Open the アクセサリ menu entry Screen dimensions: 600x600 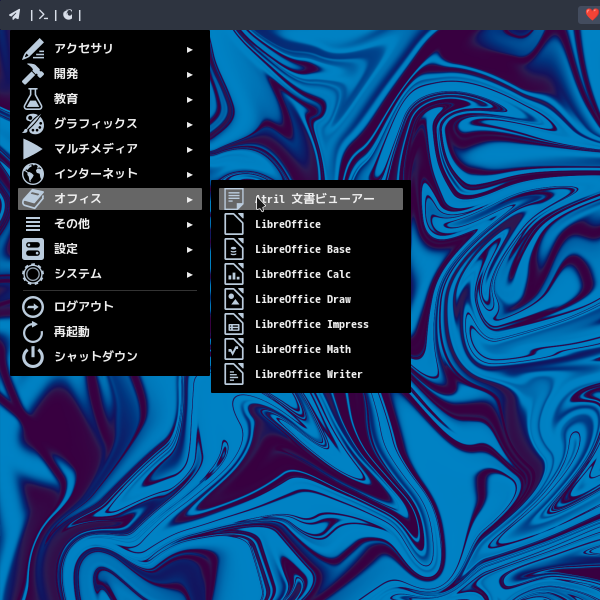[110, 49]
